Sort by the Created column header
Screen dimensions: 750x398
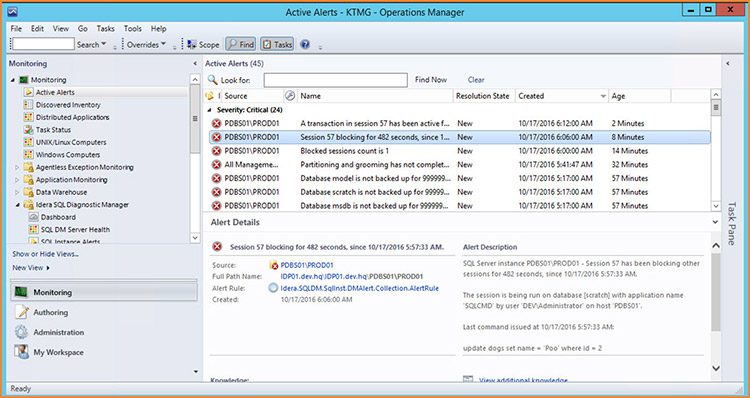click(x=562, y=96)
